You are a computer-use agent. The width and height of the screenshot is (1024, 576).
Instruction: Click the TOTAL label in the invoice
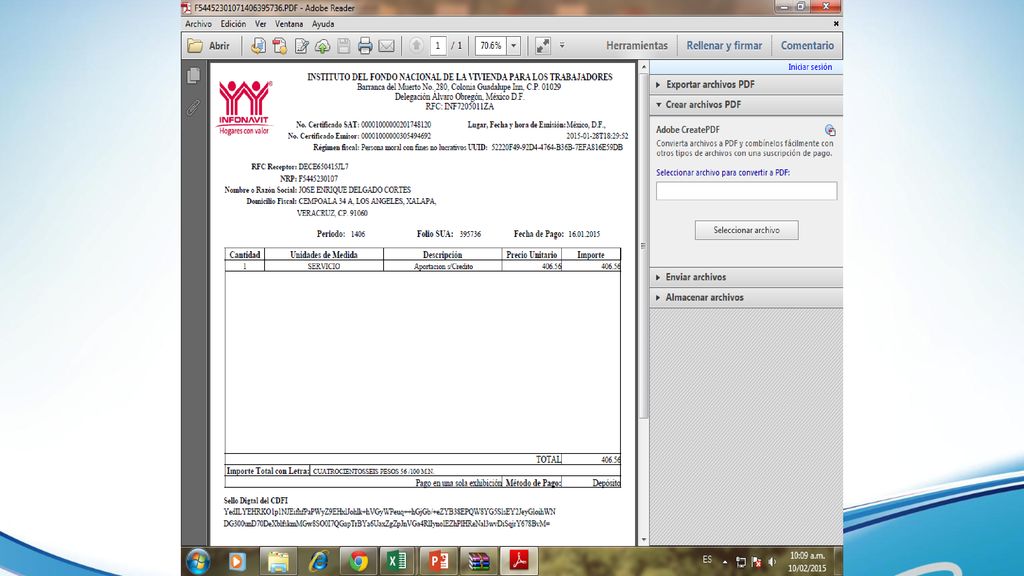549,460
